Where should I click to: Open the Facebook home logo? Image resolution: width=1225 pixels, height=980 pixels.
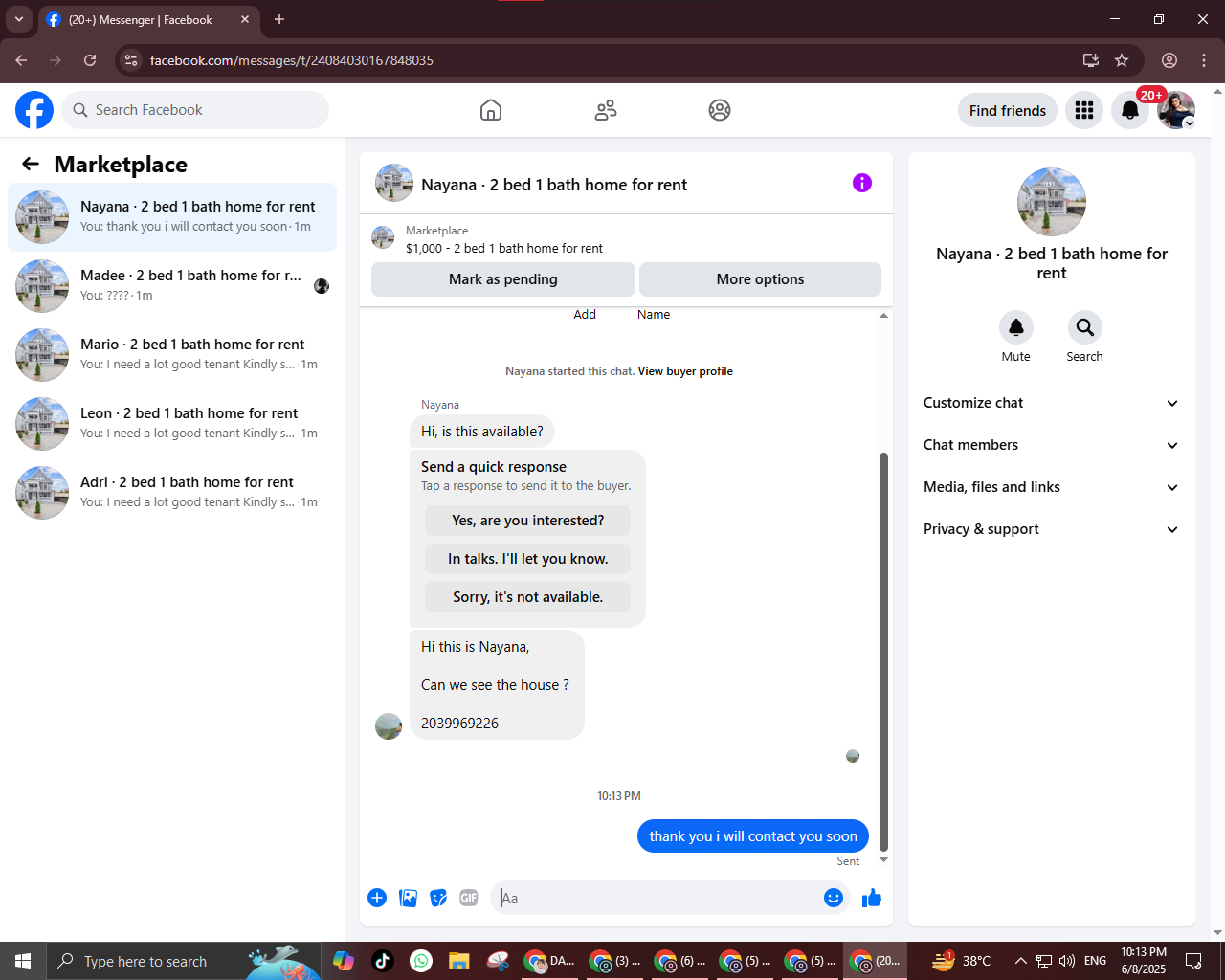click(x=34, y=110)
